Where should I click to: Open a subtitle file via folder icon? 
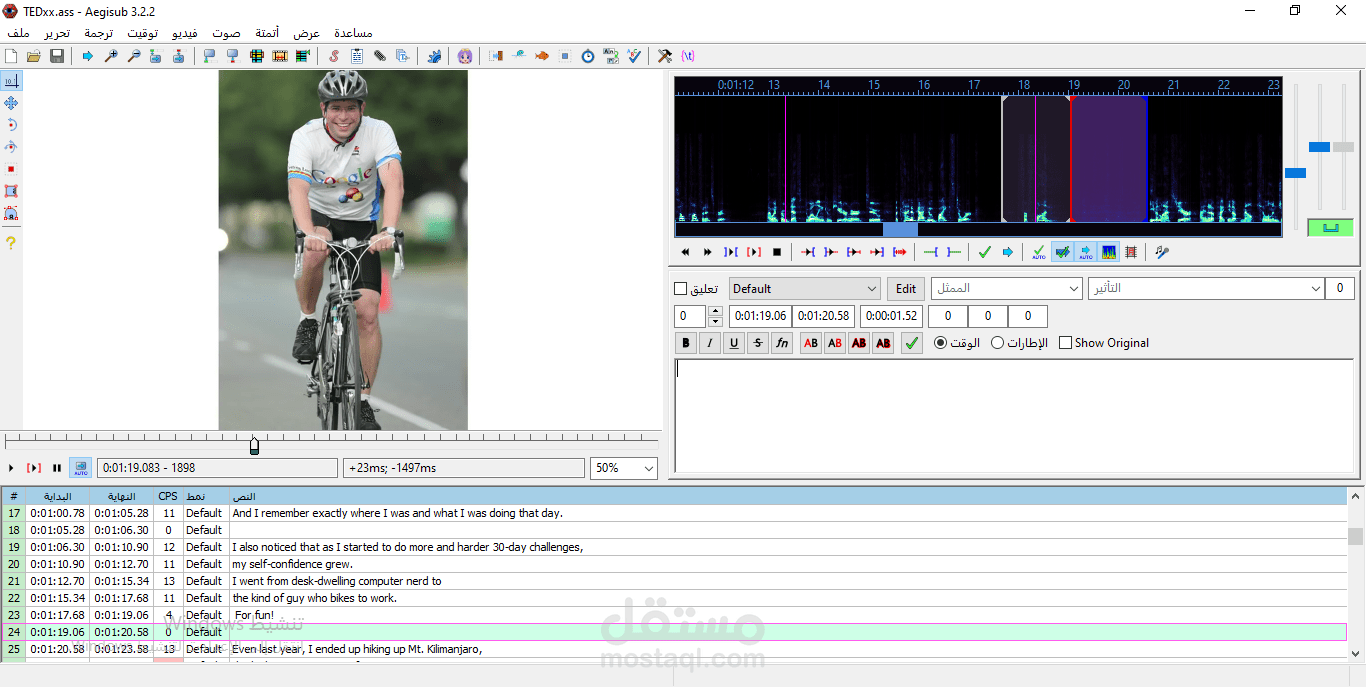(34, 56)
